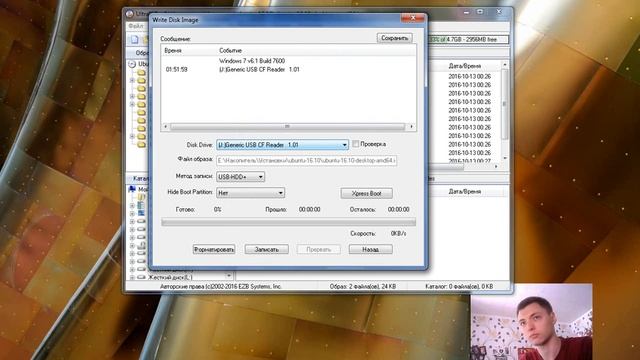Click Образ: 2 файла(ов), 24 KB status text
The height and width of the screenshot is (360, 640).
pyautogui.click(x=363, y=287)
